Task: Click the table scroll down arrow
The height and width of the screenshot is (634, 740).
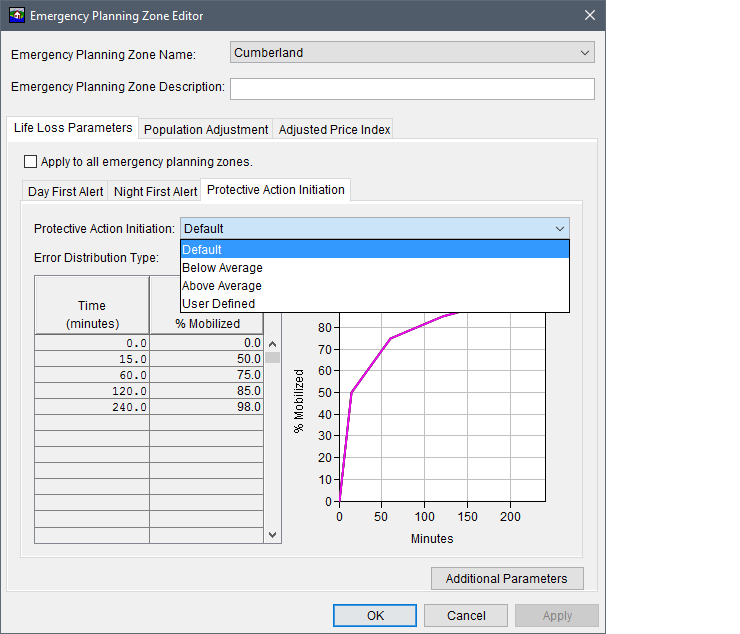Action: tap(273, 535)
